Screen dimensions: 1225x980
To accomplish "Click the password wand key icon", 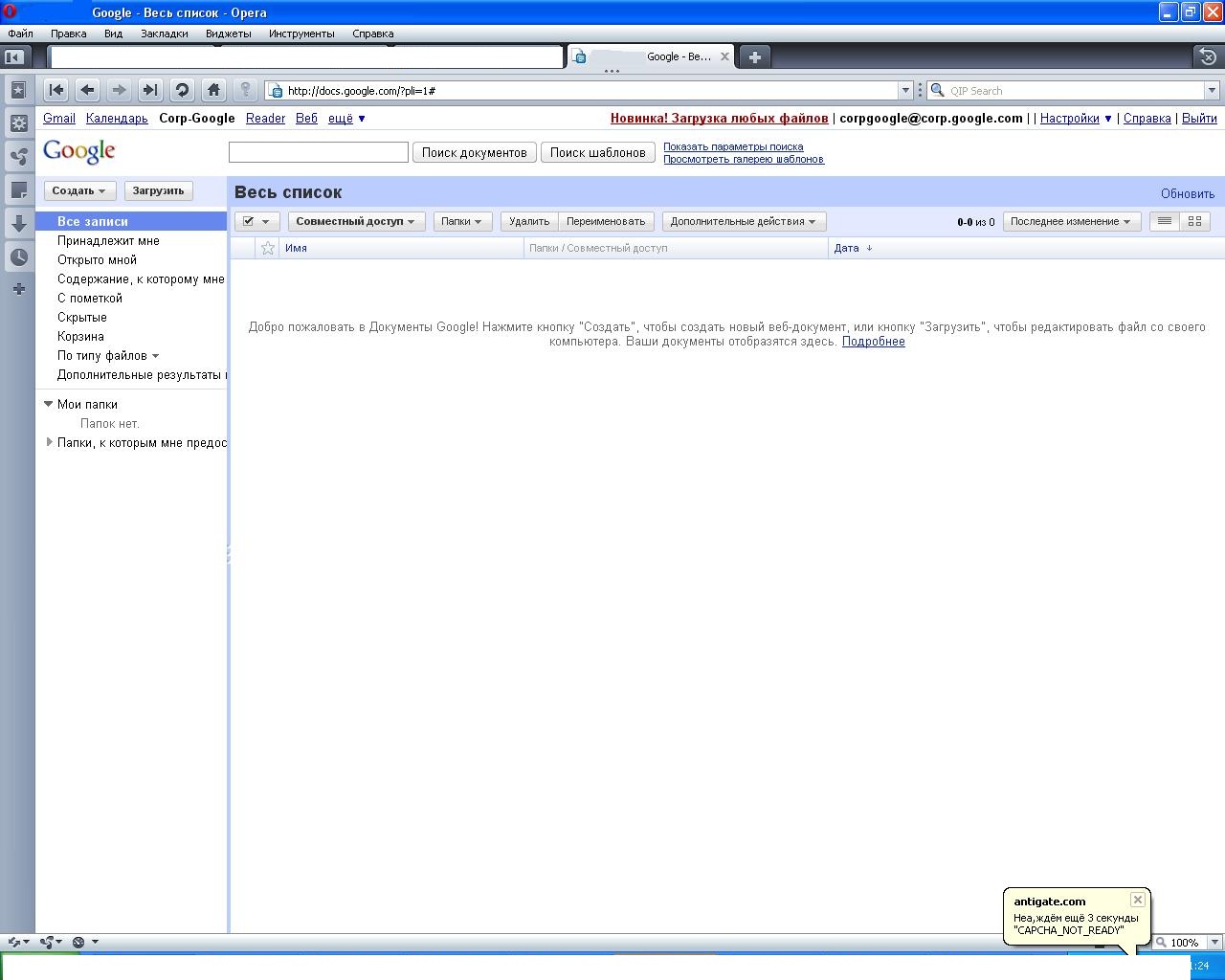I will point(245,90).
